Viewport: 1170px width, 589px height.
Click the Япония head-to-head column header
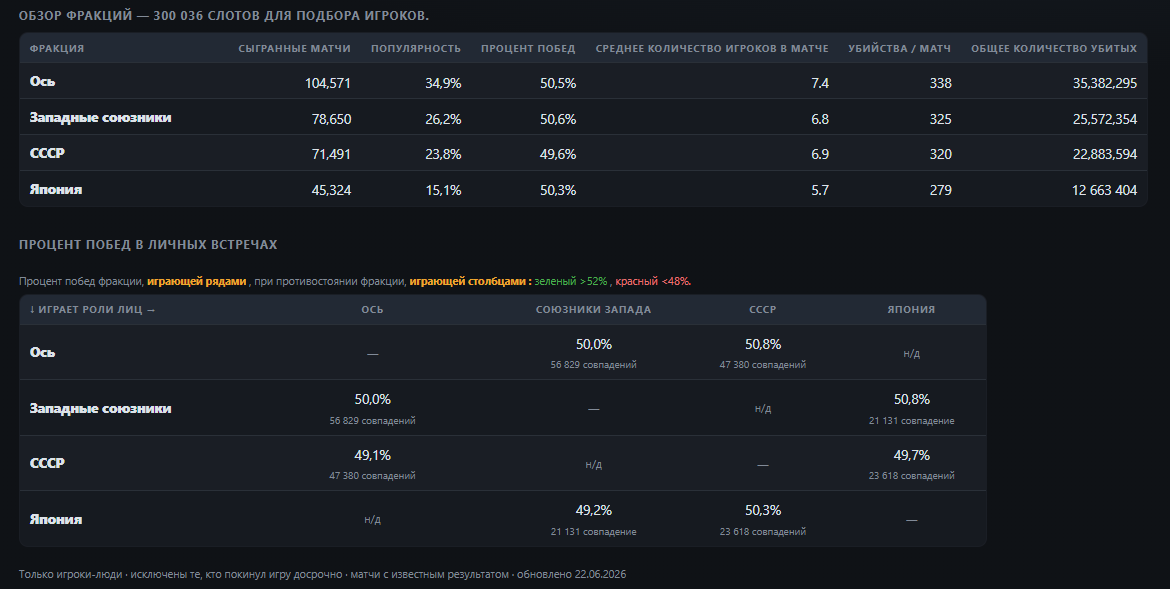[x=911, y=310]
